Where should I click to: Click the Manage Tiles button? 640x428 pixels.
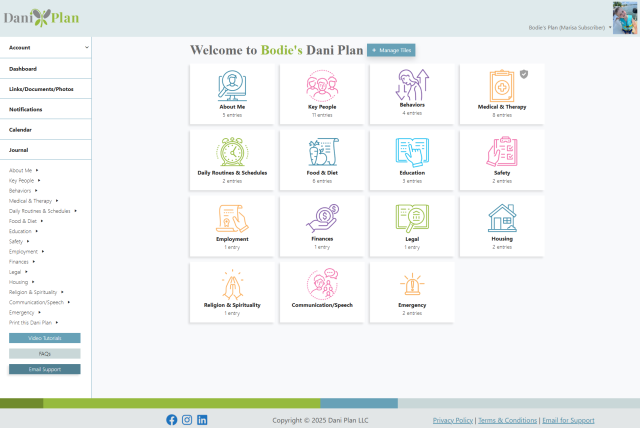pyautogui.click(x=390, y=50)
